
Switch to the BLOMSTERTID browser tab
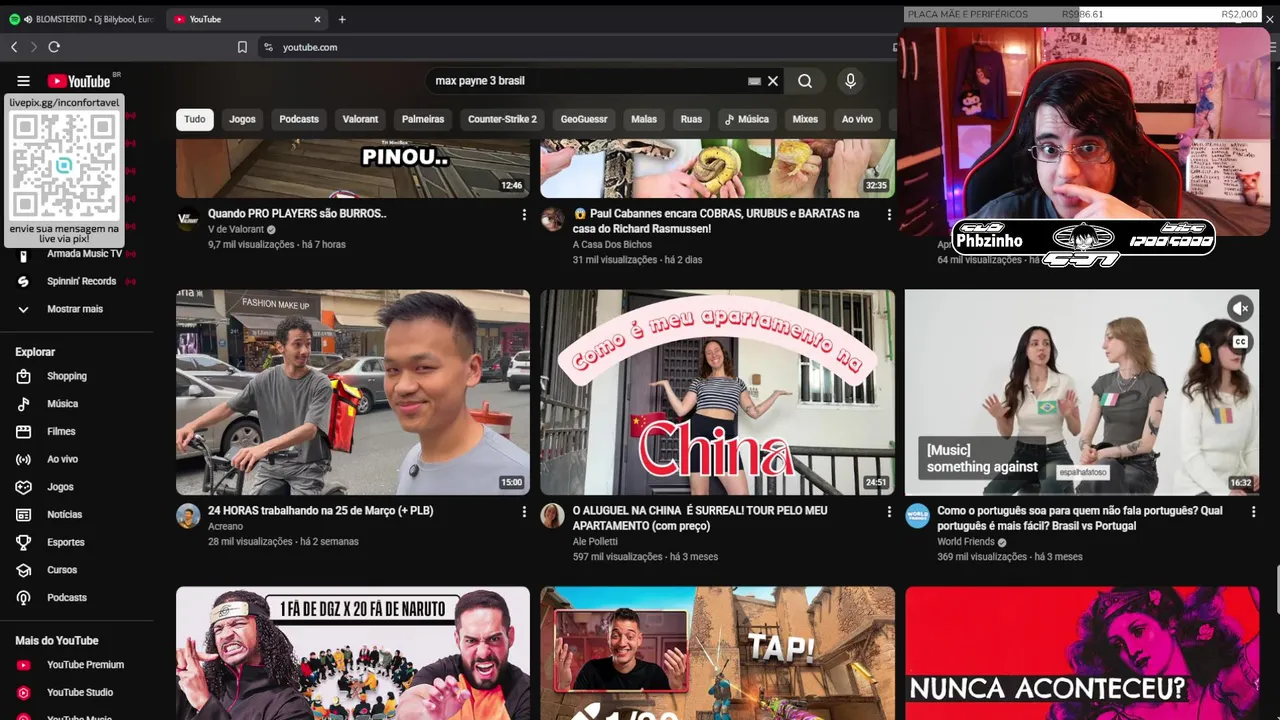(x=82, y=19)
